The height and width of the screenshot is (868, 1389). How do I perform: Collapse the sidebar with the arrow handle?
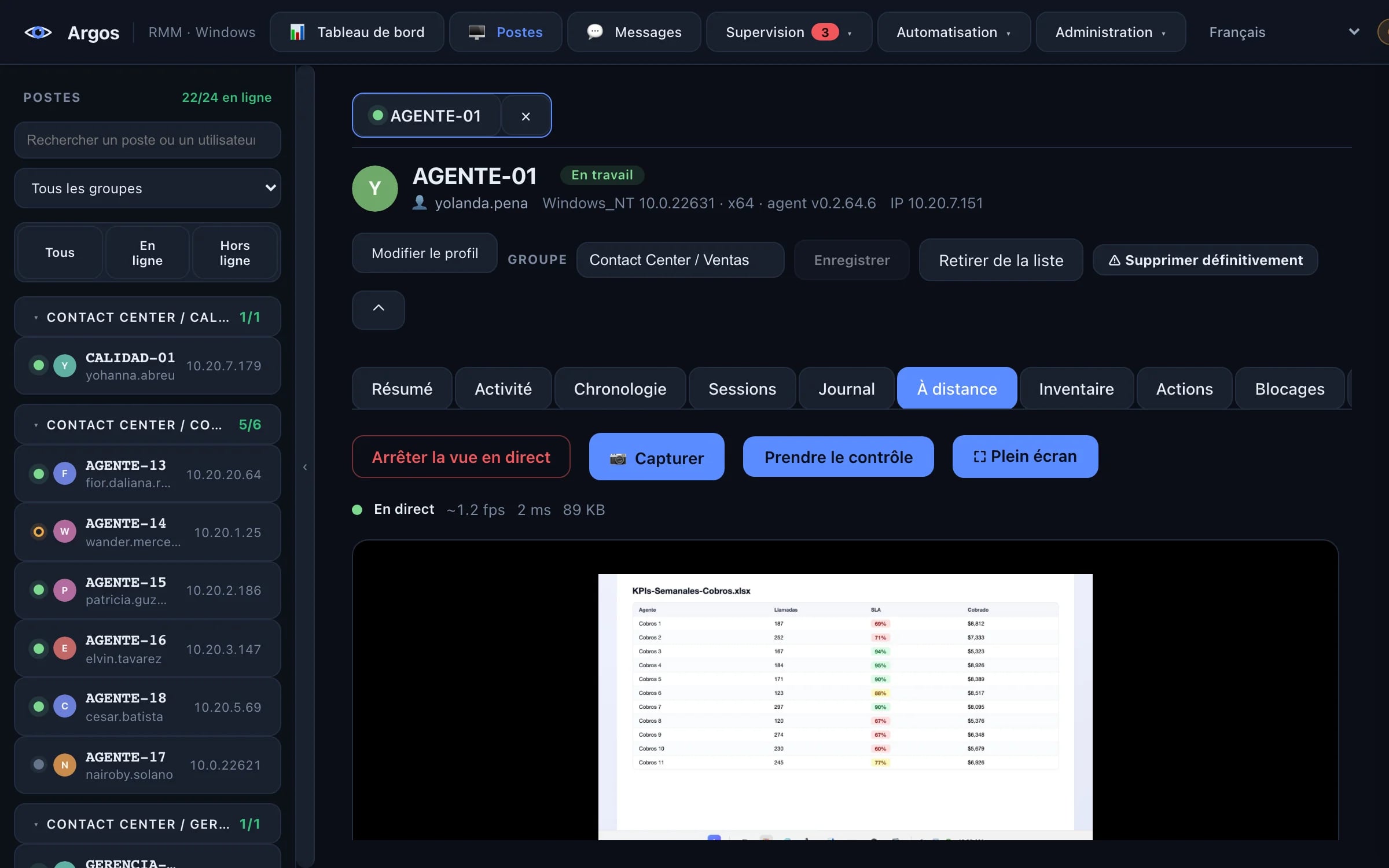click(305, 467)
